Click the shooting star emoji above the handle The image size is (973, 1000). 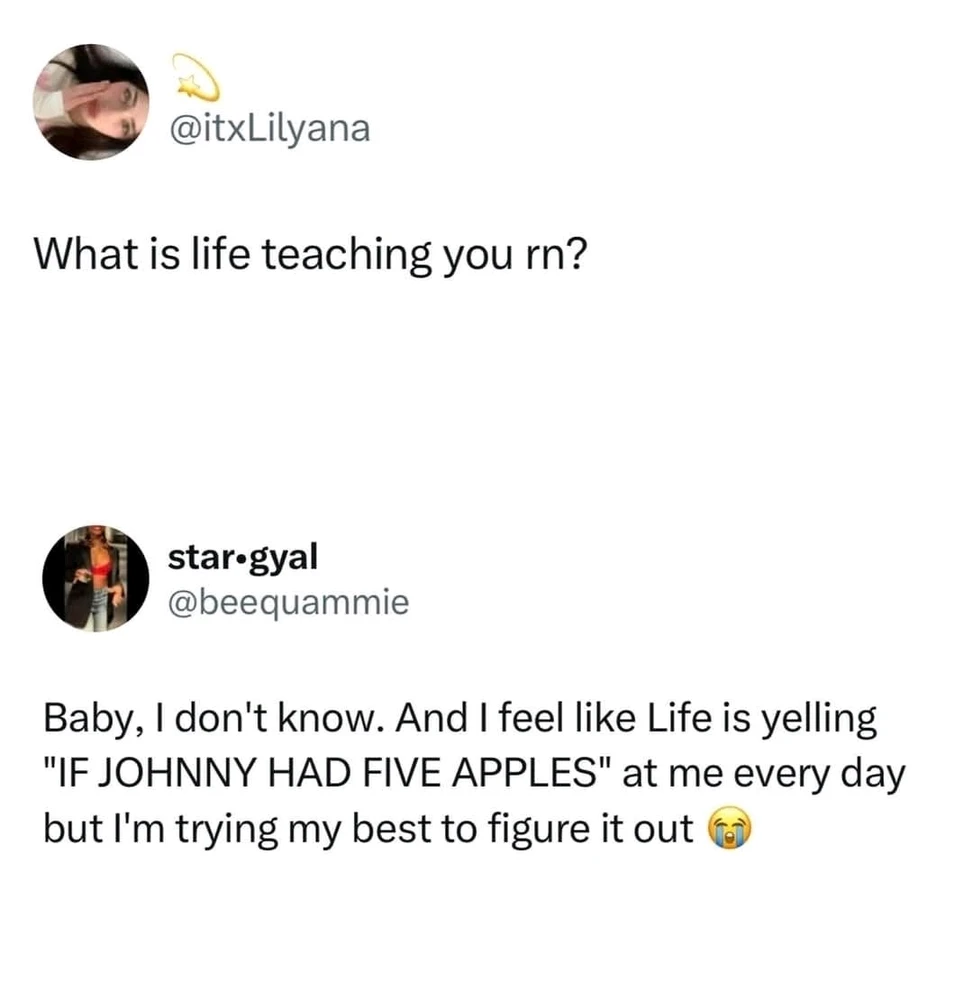click(196, 77)
